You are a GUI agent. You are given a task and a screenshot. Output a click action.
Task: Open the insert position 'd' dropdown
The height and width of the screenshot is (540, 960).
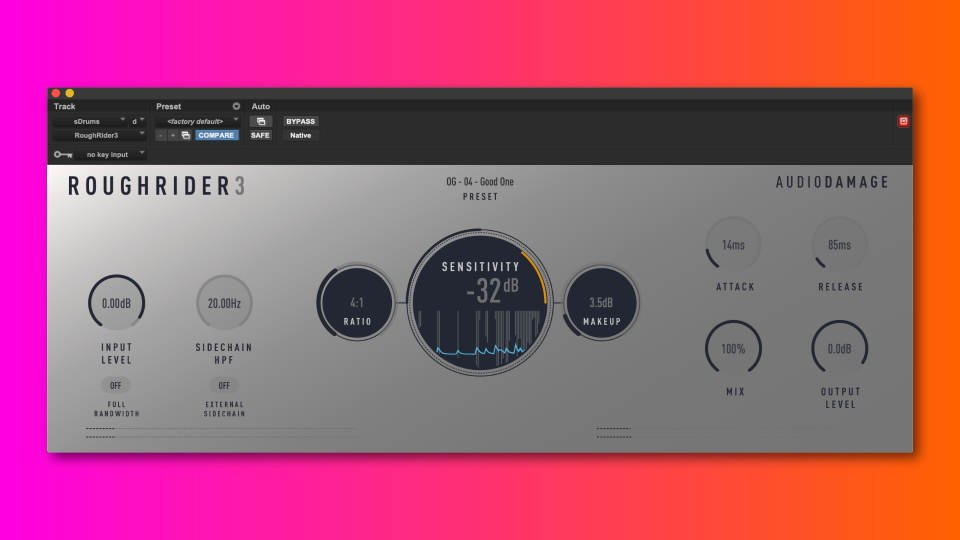pos(138,121)
